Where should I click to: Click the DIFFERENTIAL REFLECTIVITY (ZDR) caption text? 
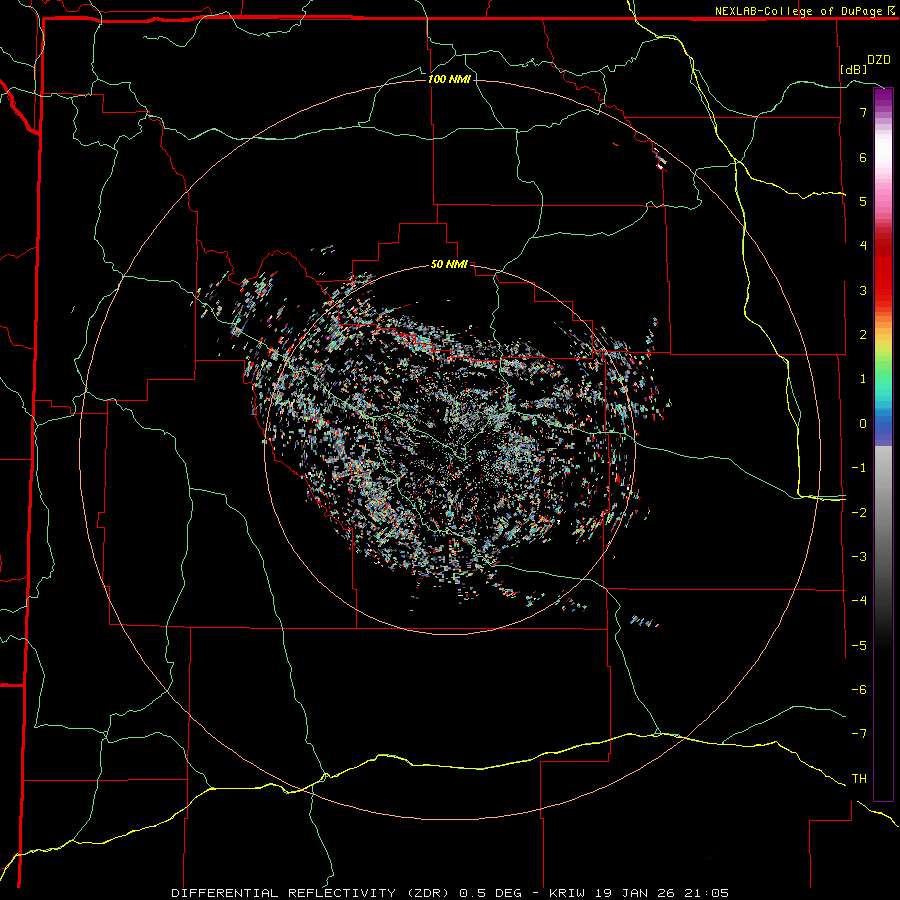pyautogui.click(x=312, y=893)
